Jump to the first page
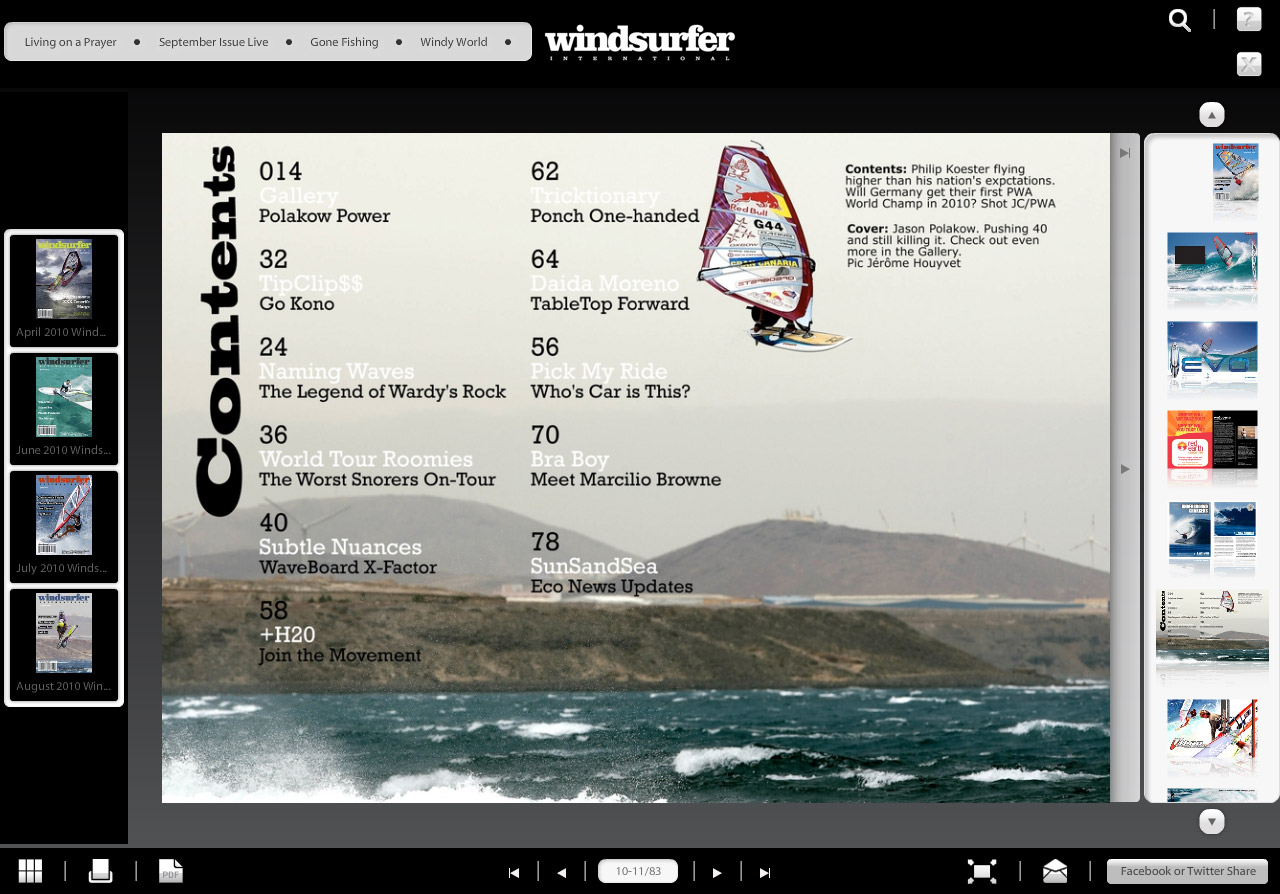Viewport: 1280px width, 894px height. [514, 872]
